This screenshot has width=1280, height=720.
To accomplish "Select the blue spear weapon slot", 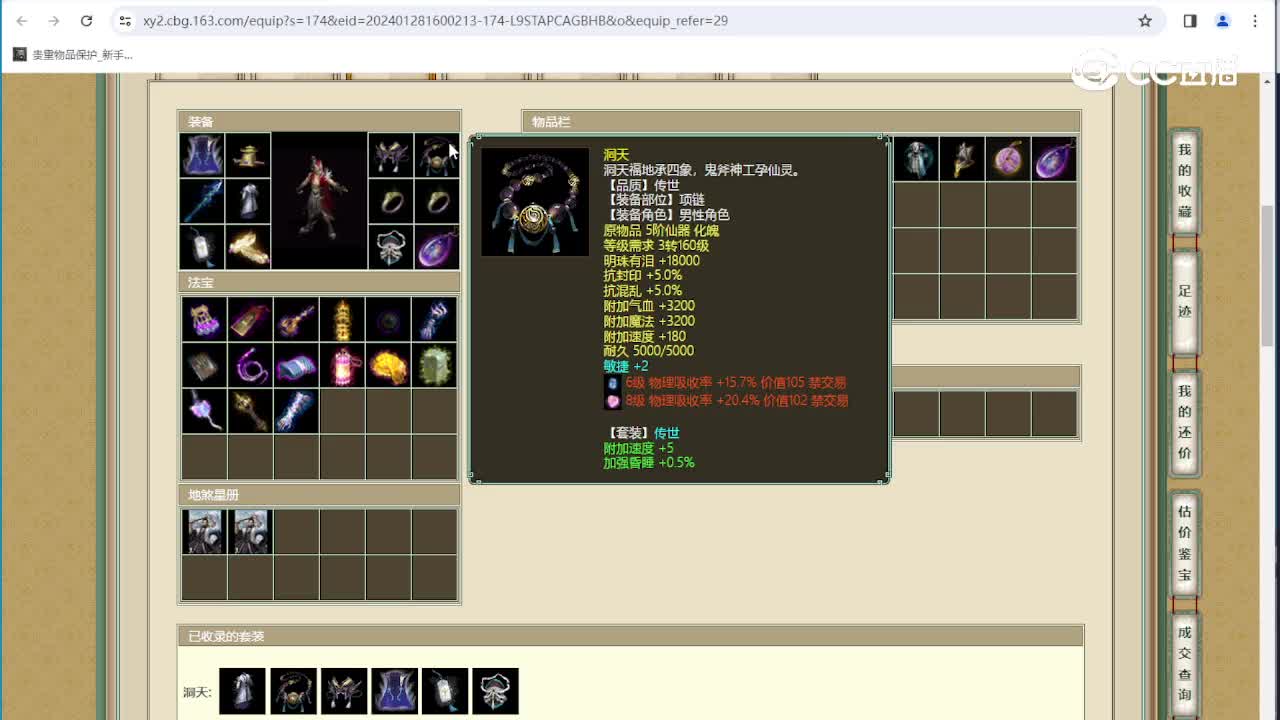I will pos(202,201).
